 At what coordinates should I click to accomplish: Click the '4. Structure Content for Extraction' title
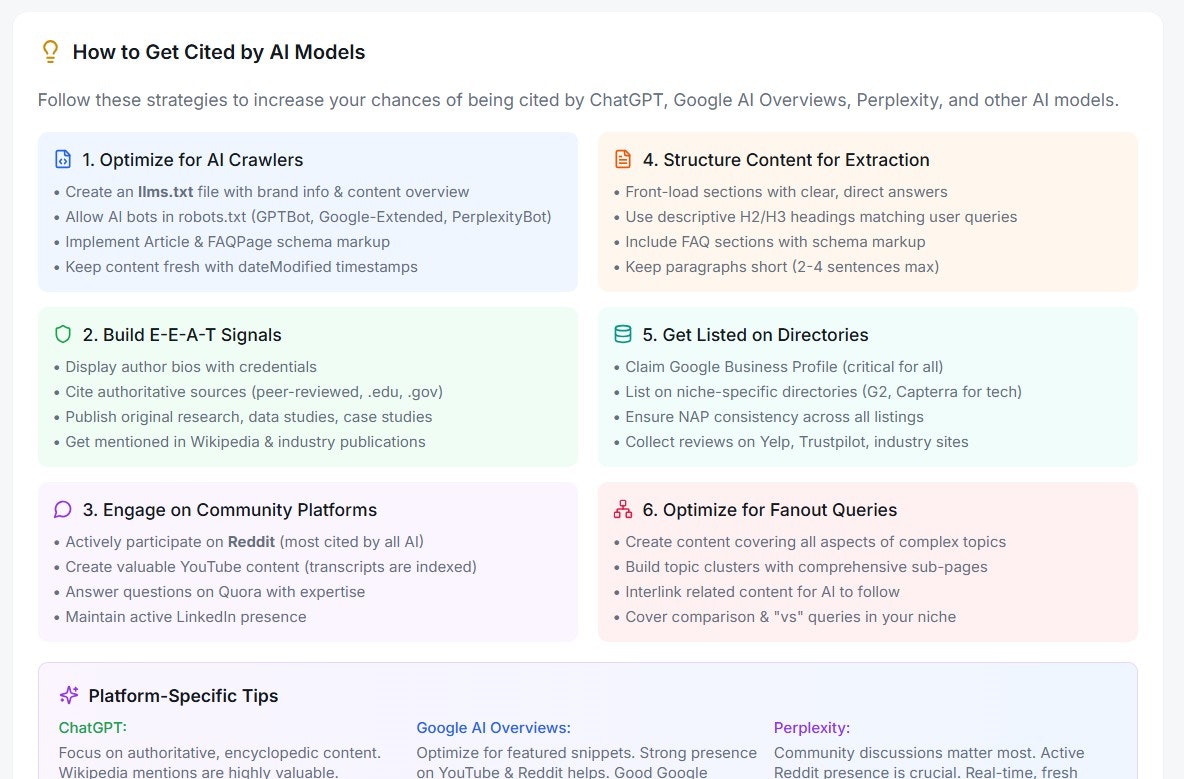coord(786,160)
